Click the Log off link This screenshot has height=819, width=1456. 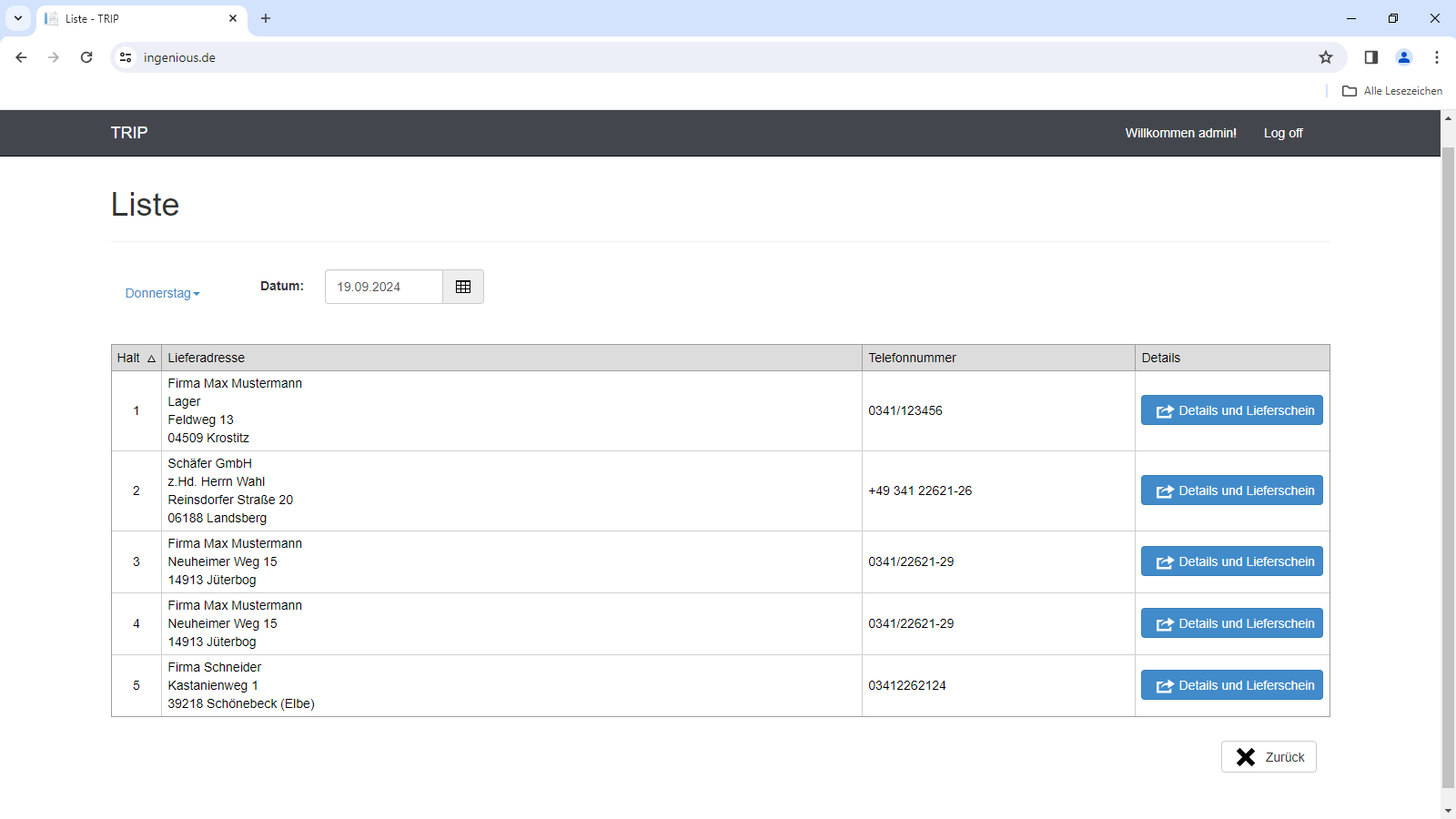coord(1283,133)
